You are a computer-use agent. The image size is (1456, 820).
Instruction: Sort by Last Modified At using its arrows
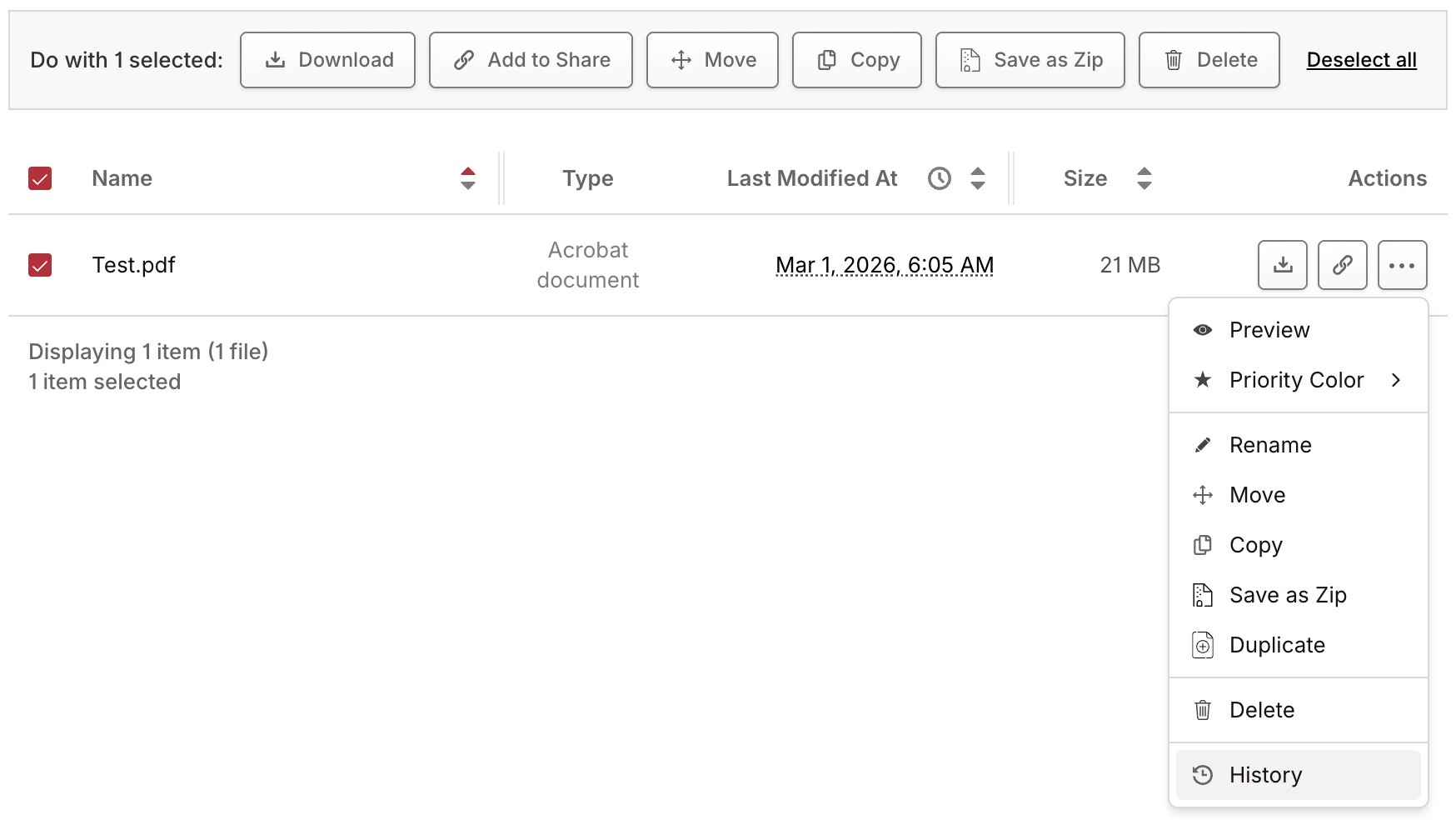click(x=978, y=178)
